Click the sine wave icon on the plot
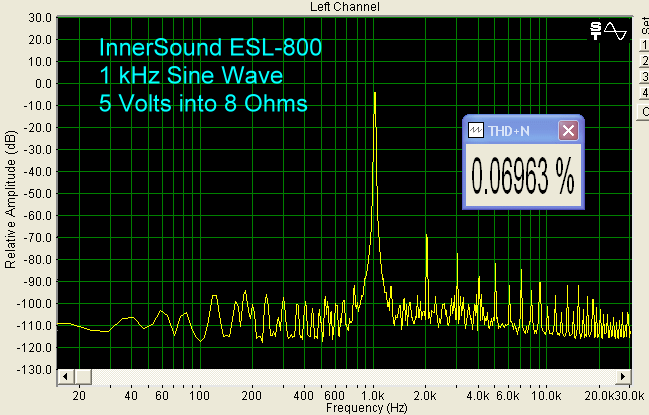Viewport: 649px width, 415px height. point(615,31)
